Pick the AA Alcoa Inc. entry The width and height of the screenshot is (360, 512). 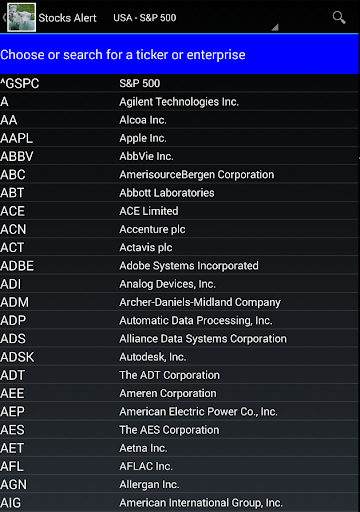(179, 120)
